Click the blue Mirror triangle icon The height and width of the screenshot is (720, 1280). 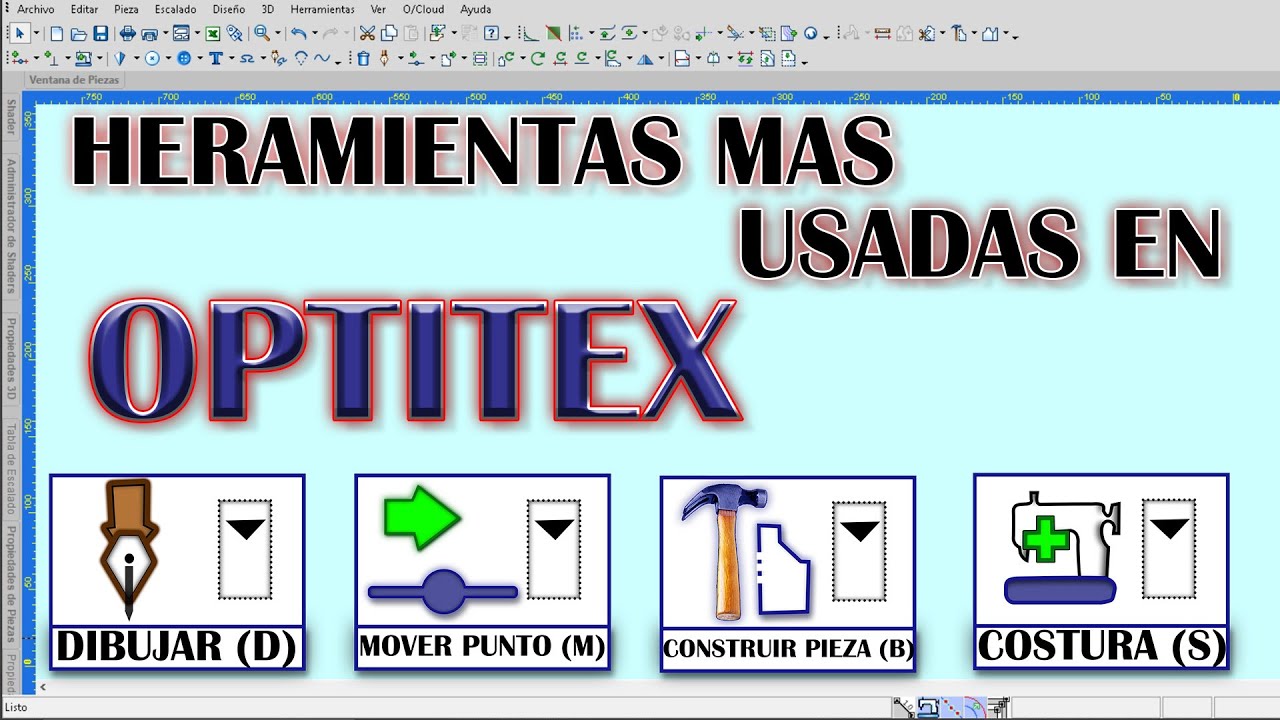click(x=645, y=58)
